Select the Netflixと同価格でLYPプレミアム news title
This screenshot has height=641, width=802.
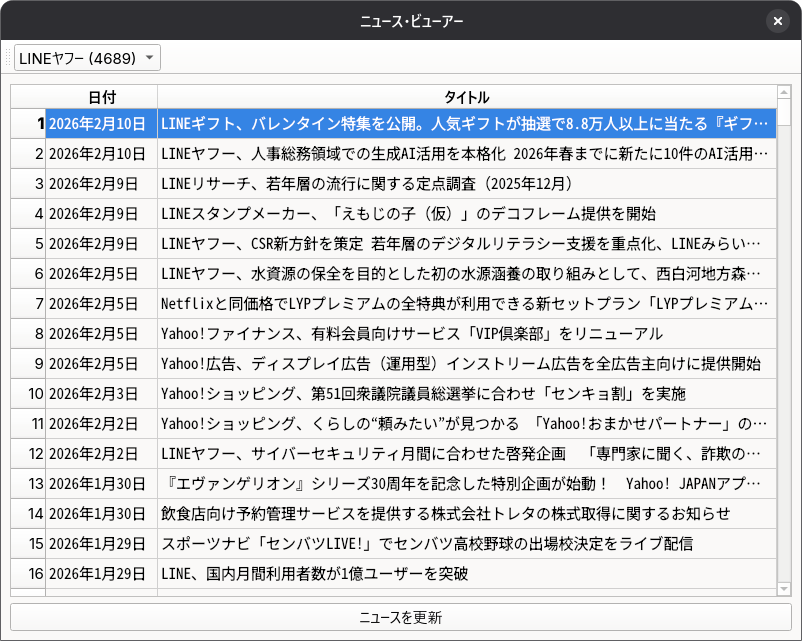pos(466,304)
